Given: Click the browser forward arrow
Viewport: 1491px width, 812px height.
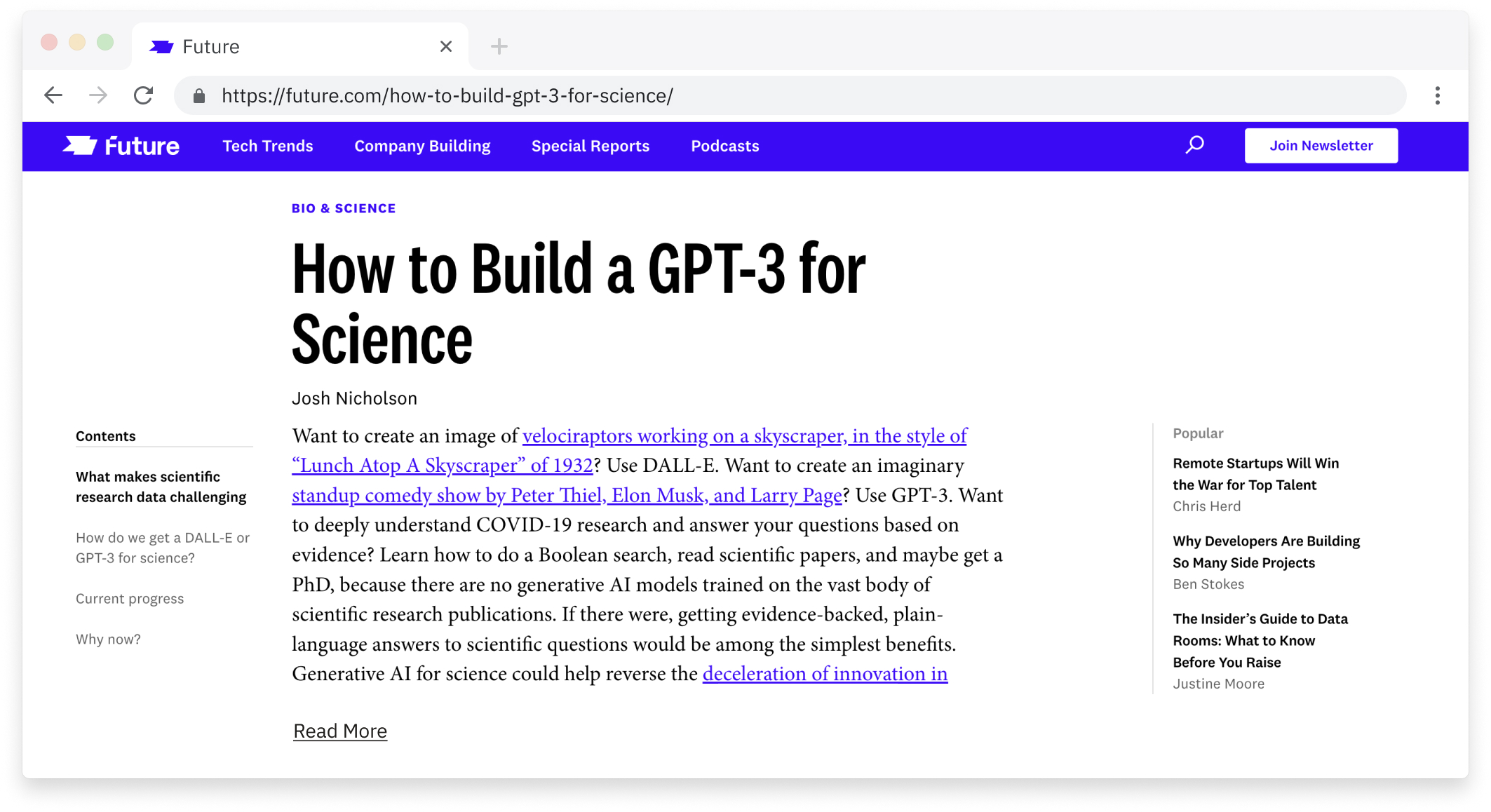Looking at the screenshot, I should (x=98, y=95).
